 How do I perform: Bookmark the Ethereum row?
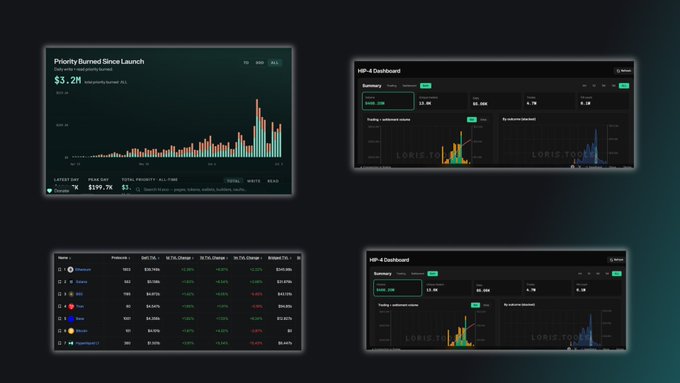tap(59, 269)
